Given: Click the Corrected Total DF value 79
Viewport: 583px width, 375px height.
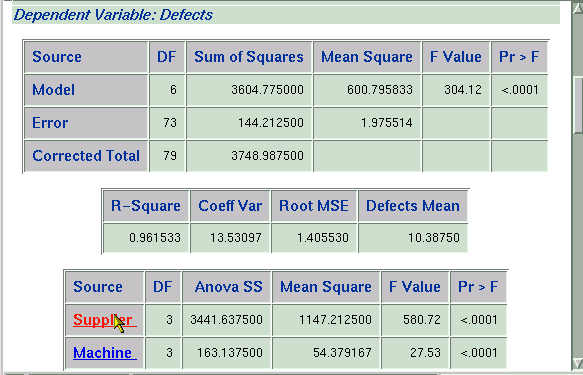Looking at the screenshot, I should coord(170,156).
